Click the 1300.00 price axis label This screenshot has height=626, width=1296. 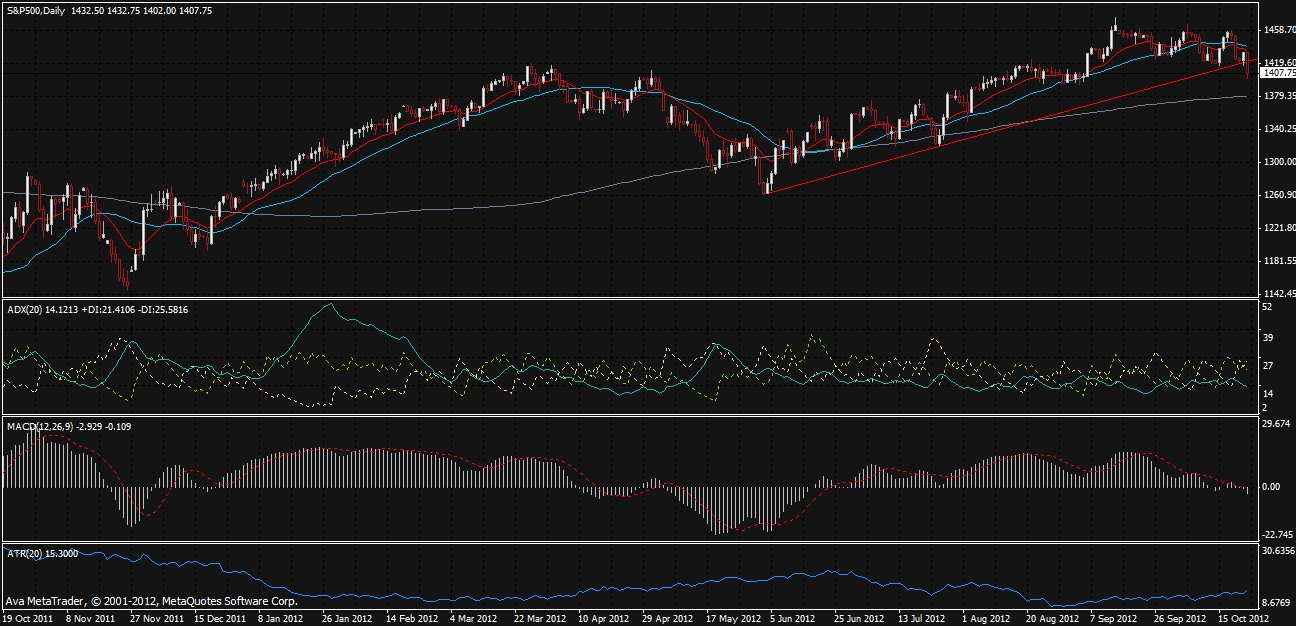[x=1274, y=162]
